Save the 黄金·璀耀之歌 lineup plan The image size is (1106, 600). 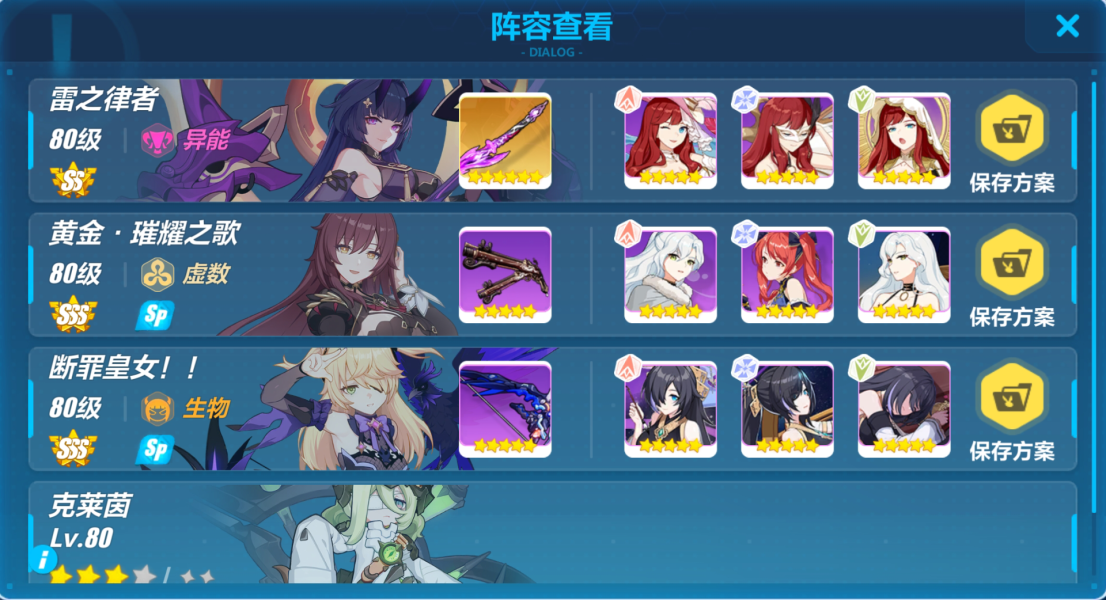[1012, 276]
